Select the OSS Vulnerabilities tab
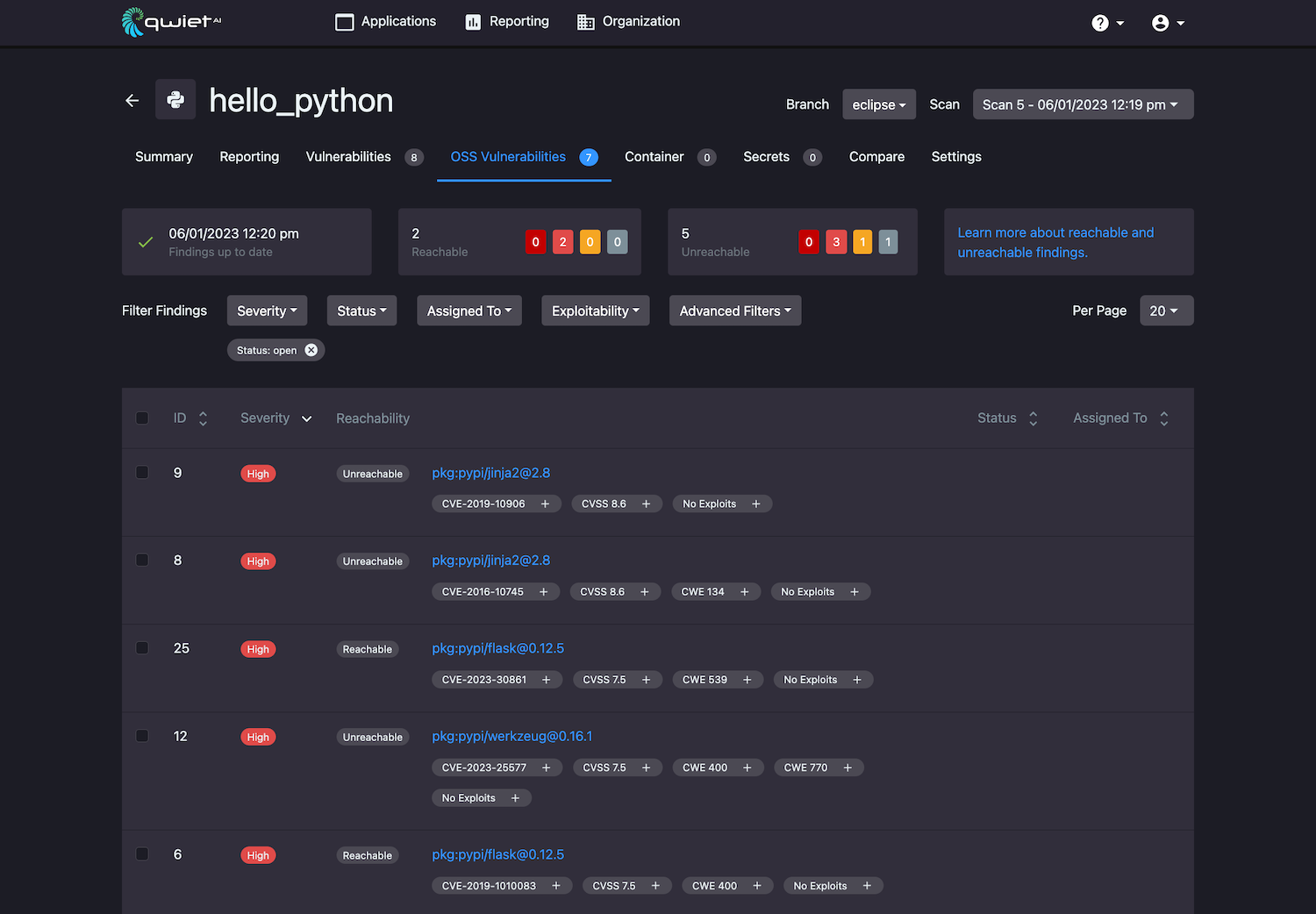Screen dimensions: 1316x914 [524, 157]
